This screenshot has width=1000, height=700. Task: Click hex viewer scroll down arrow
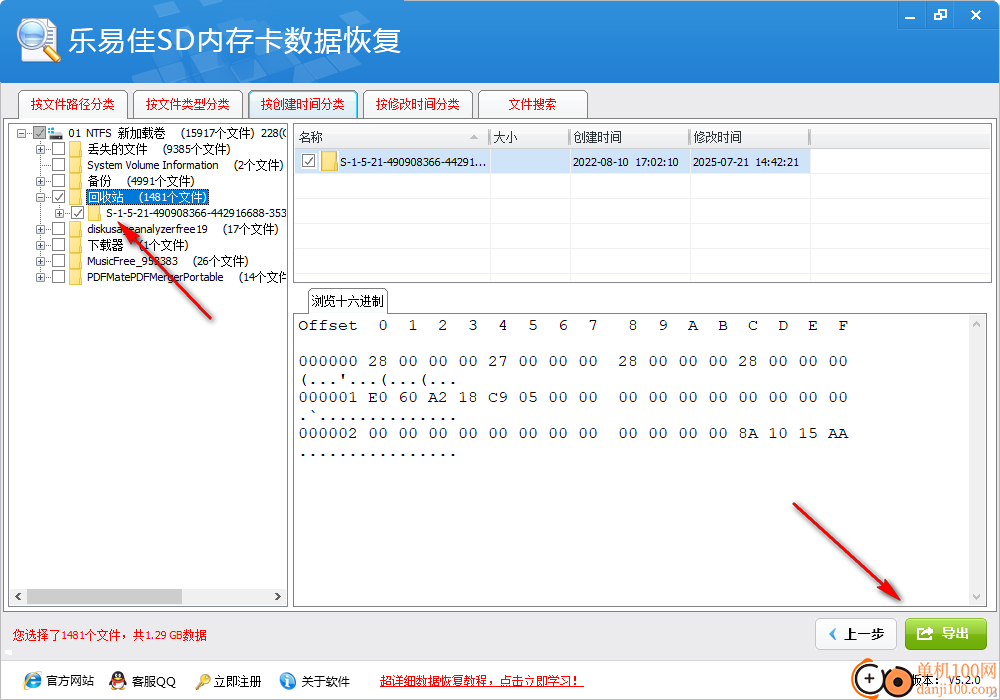pos(976,597)
